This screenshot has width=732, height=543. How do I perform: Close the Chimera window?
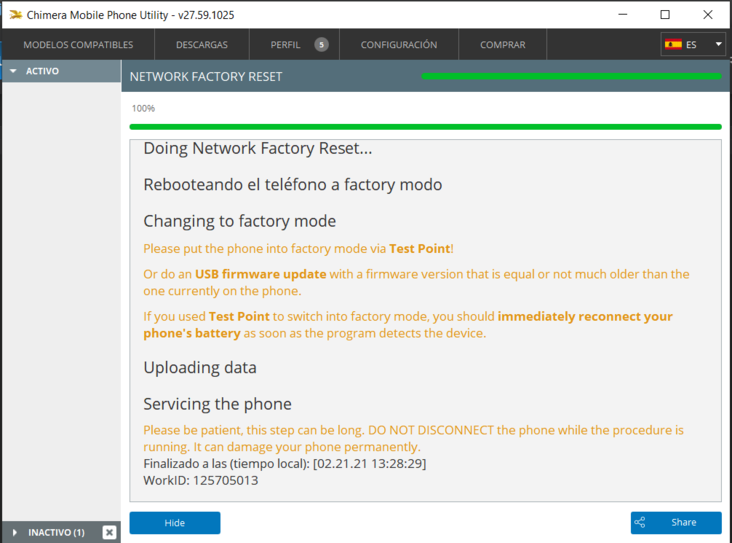pos(708,14)
